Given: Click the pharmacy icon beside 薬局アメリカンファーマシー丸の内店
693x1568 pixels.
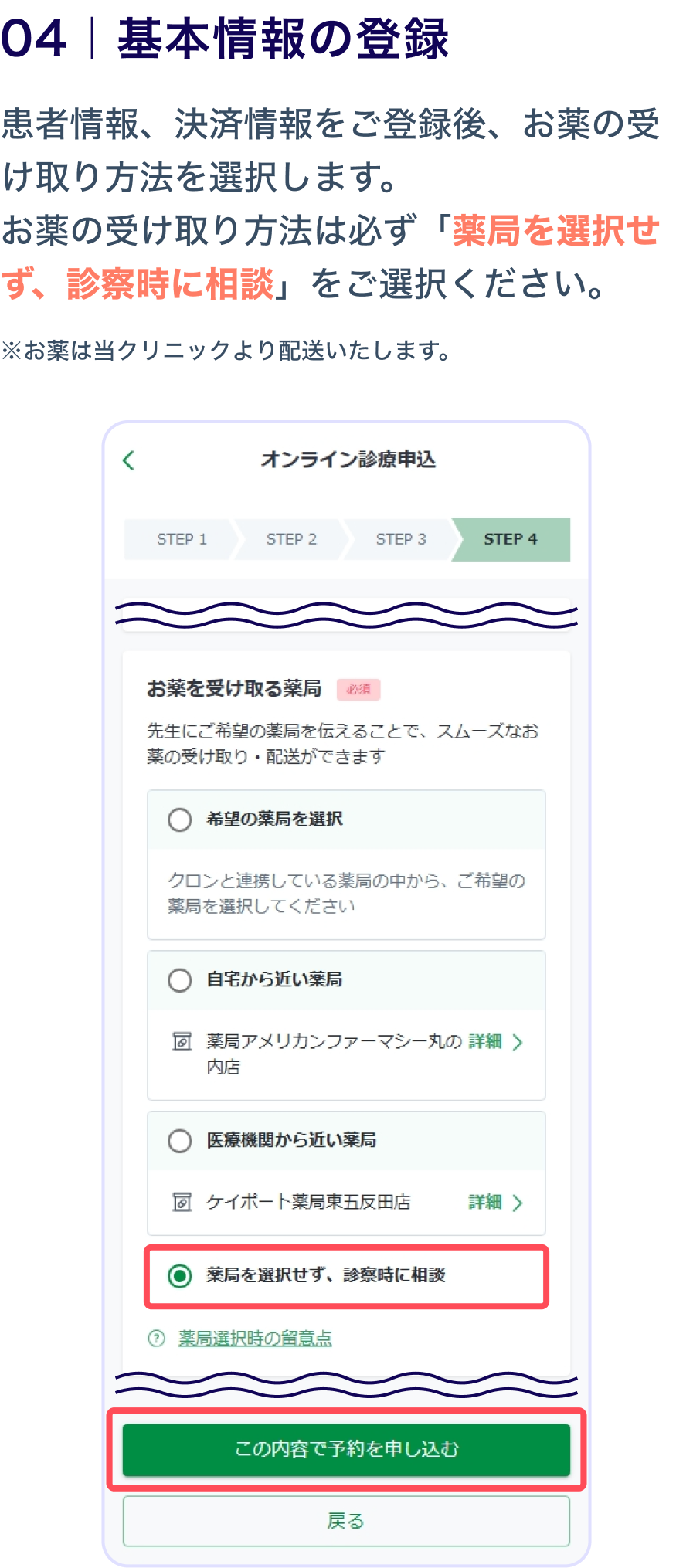Looking at the screenshot, I should (181, 1042).
